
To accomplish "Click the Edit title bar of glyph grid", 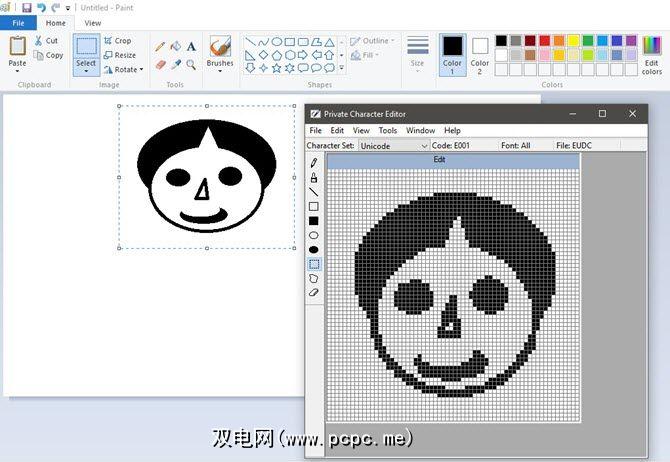I will [453, 160].
